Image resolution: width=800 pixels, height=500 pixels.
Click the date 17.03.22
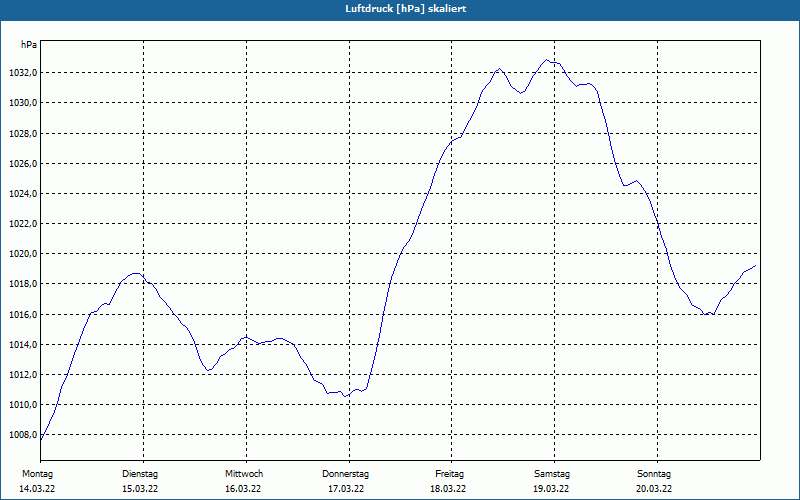pos(346,489)
